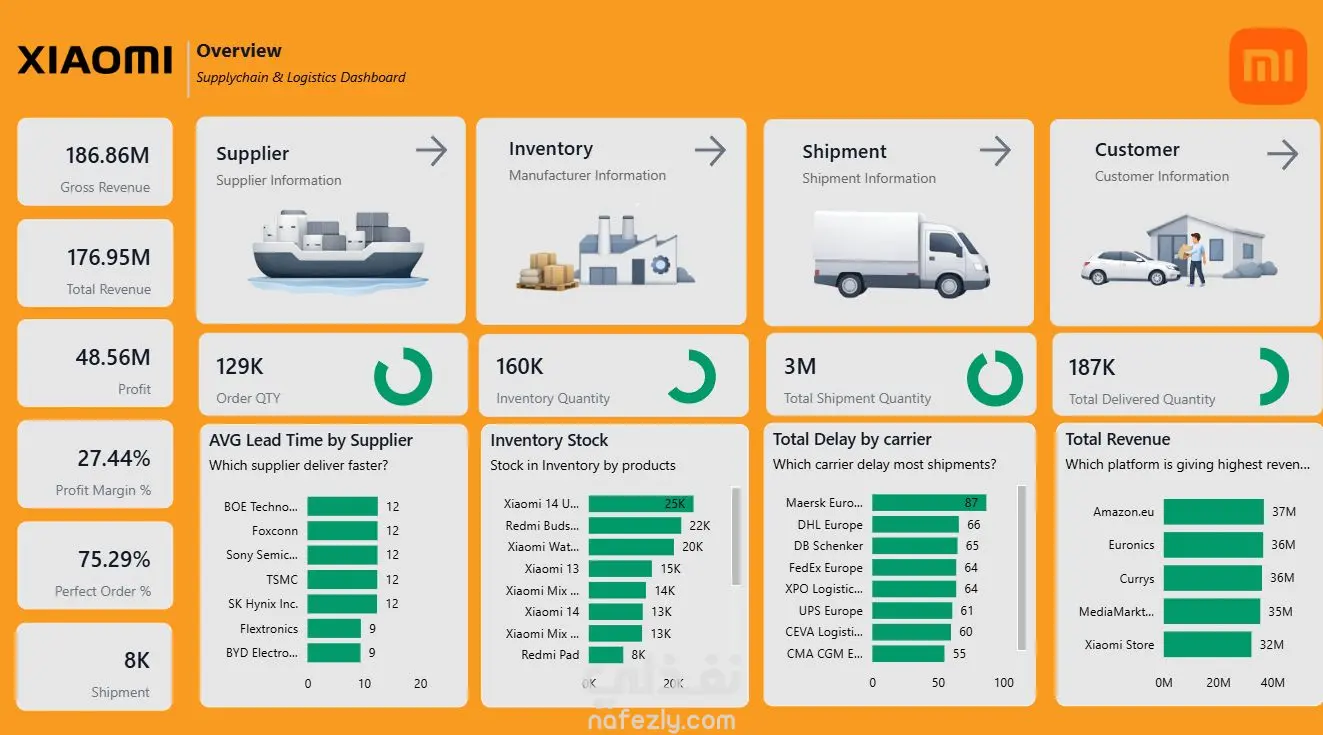This screenshot has height=735, width=1323.
Task: Open the Supplier navigation card title
Action: (252, 154)
